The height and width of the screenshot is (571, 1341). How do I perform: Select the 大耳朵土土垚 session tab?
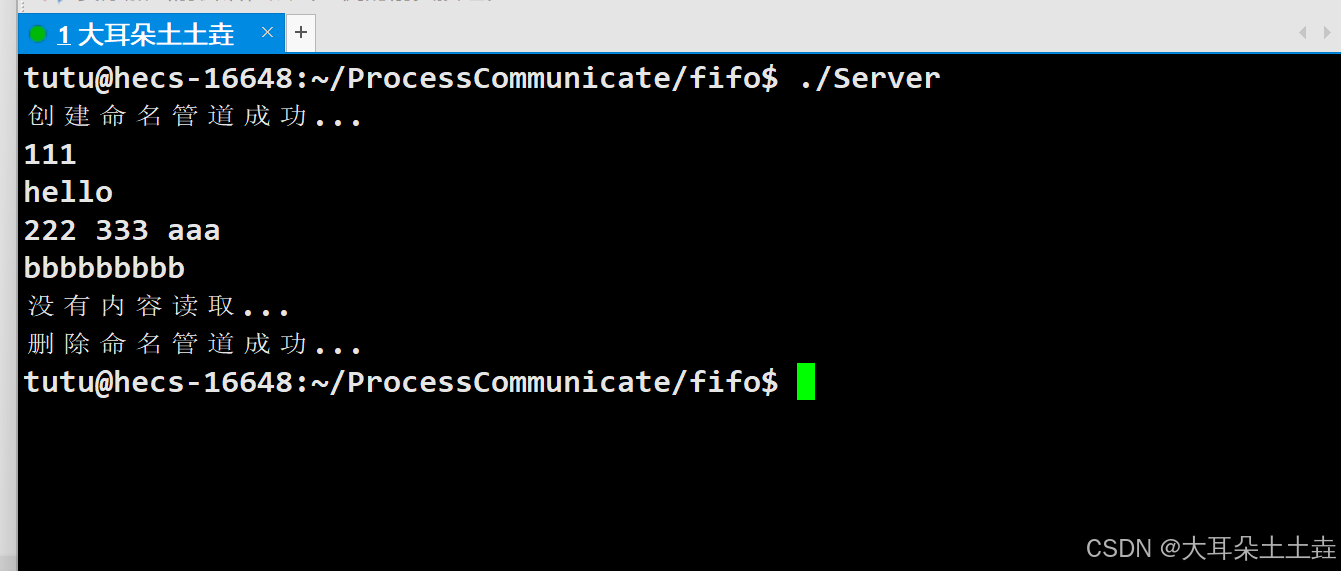coord(155,35)
